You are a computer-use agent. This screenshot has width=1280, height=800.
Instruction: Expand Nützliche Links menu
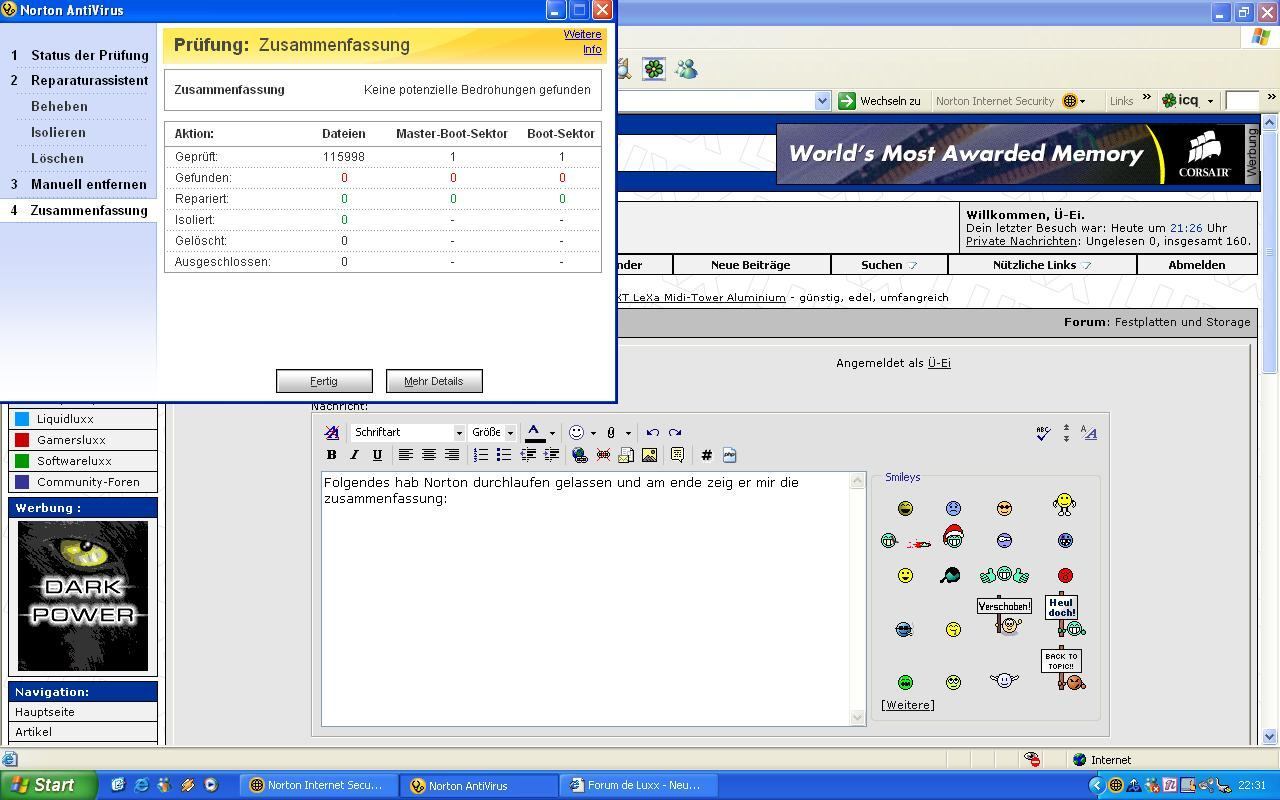tap(1042, 265)
